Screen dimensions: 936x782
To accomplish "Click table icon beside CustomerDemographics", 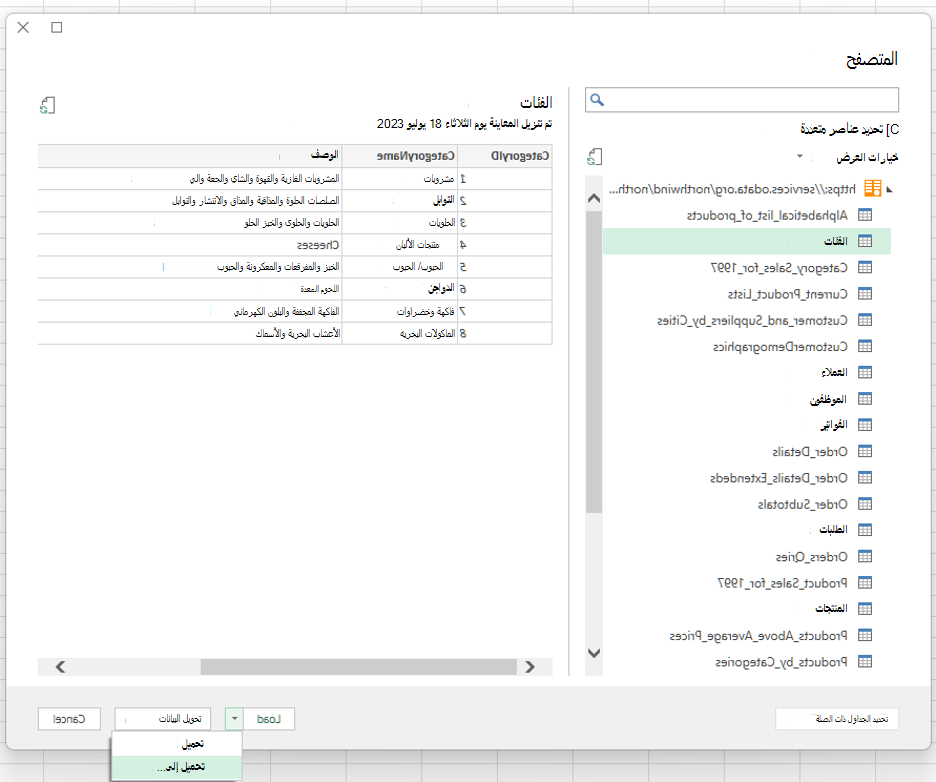I will 865,346.
